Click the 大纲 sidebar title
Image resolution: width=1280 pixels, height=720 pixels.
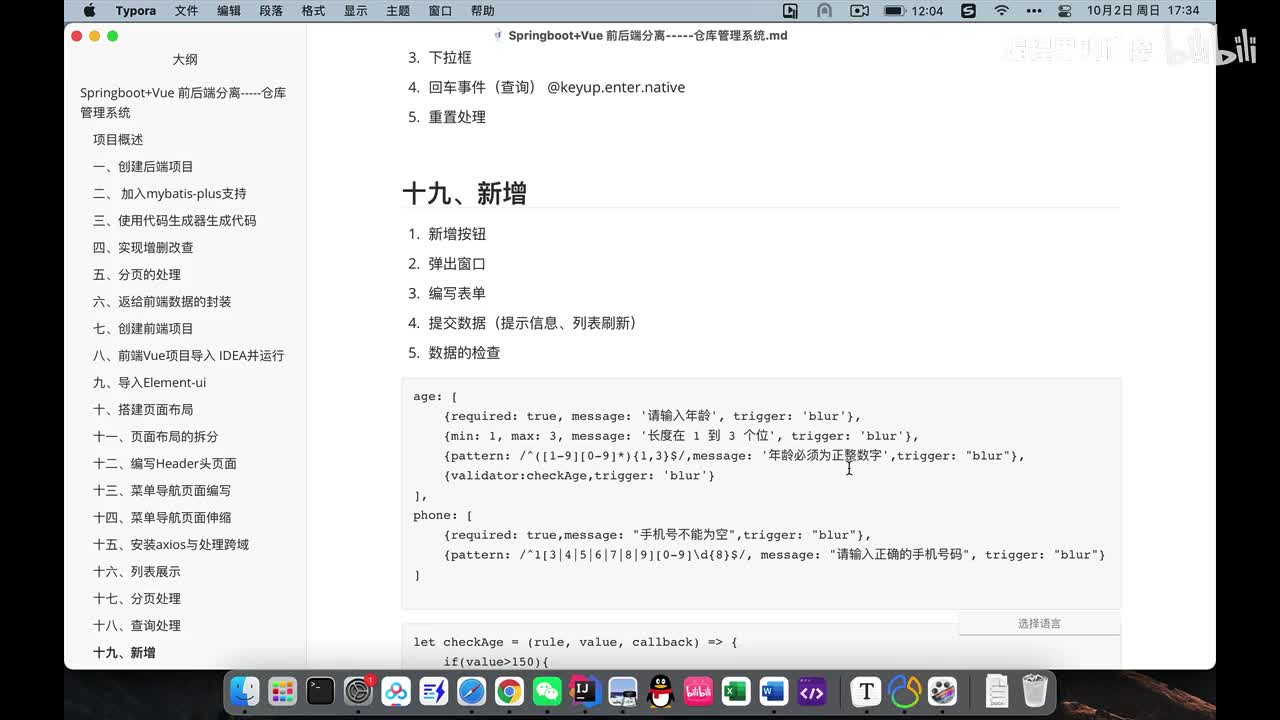click(185, 59)
